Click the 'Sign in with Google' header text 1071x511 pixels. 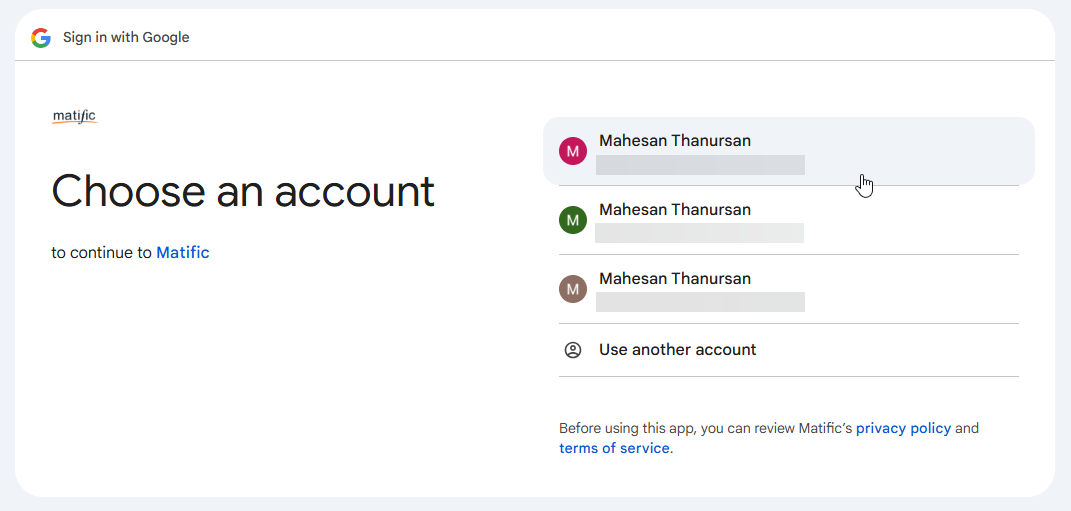point(126,38)
